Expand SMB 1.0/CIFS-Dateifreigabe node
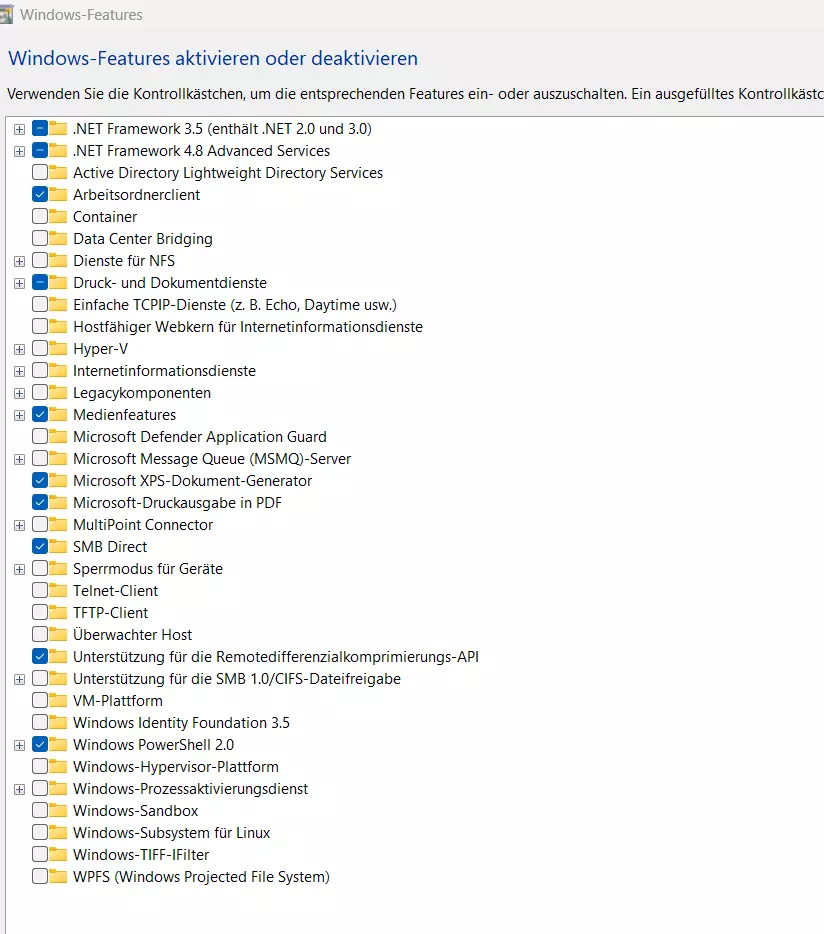 19,680
